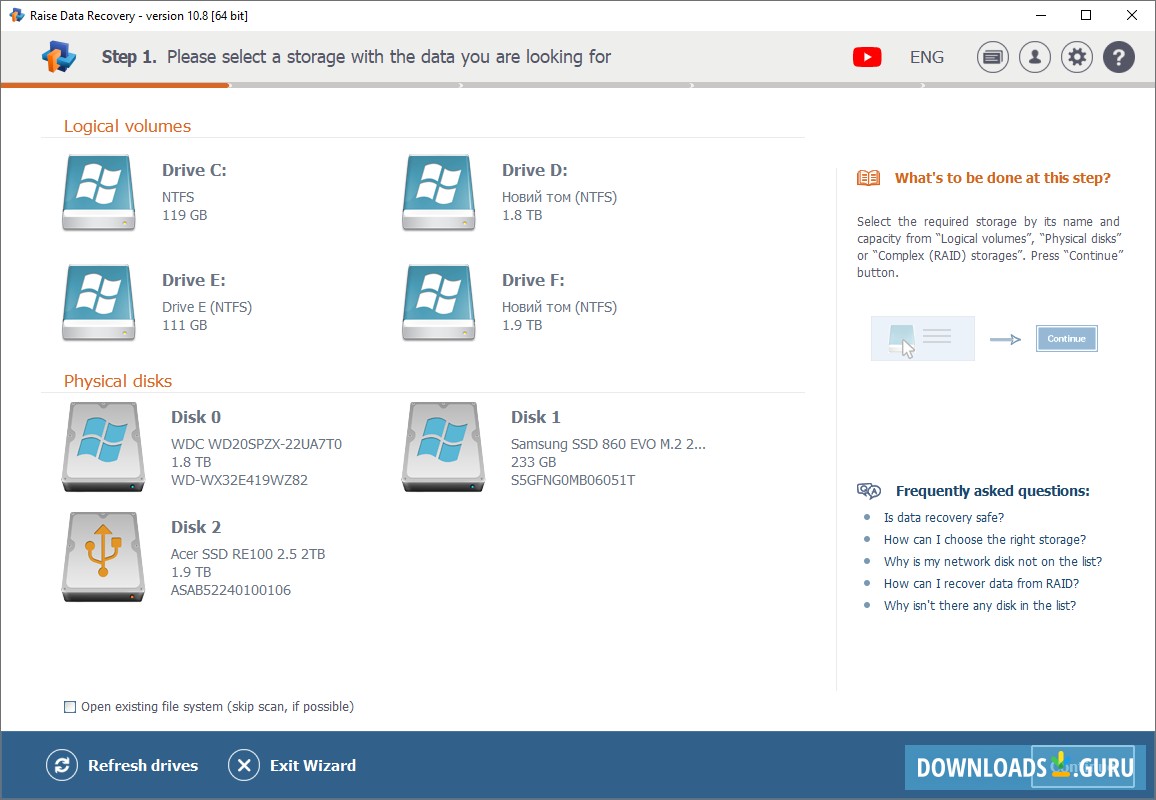Select the Disk 2 USB drive icon
This screenshot has height=800, width=1156.
coord(103,557)
